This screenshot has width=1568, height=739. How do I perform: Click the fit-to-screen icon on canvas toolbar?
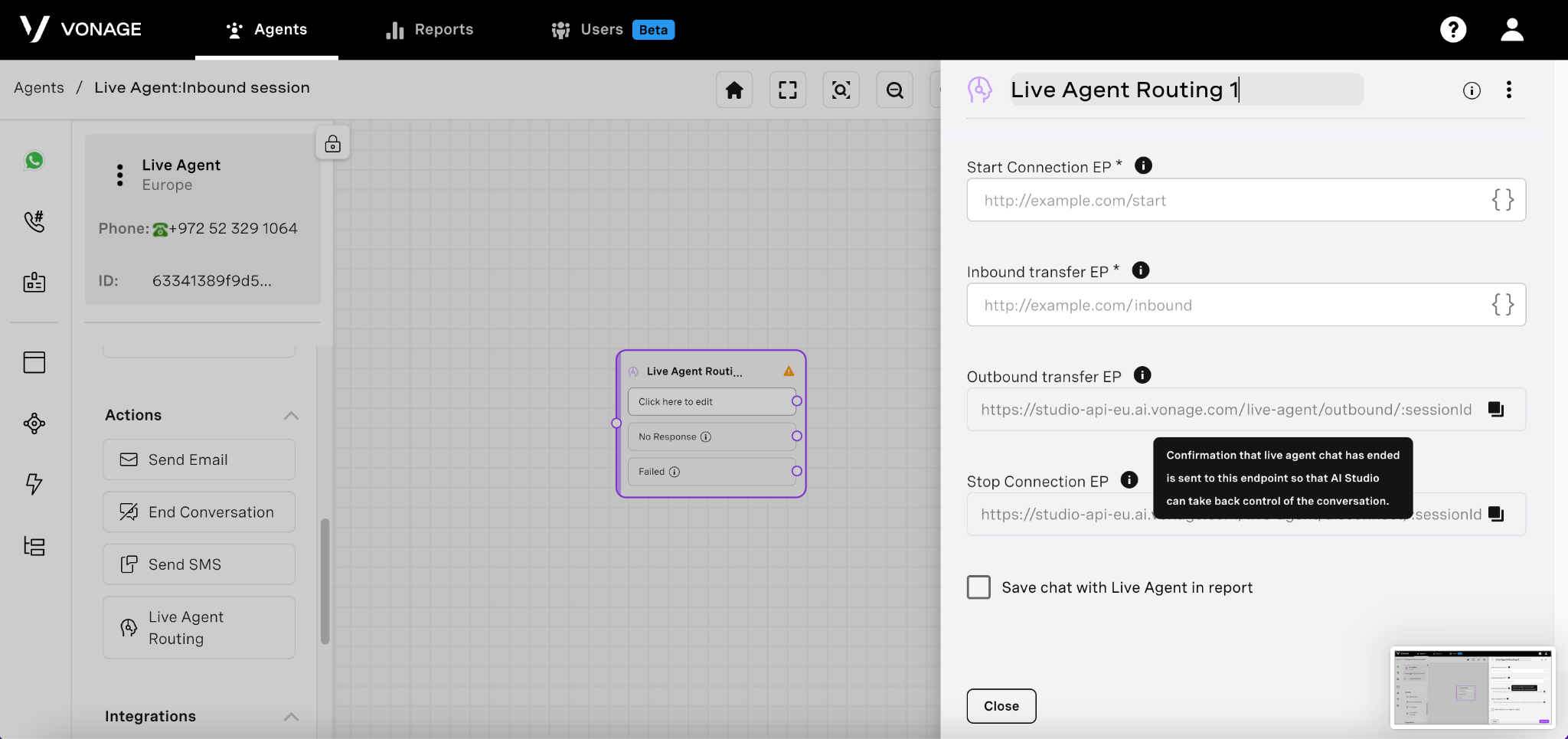787,90
